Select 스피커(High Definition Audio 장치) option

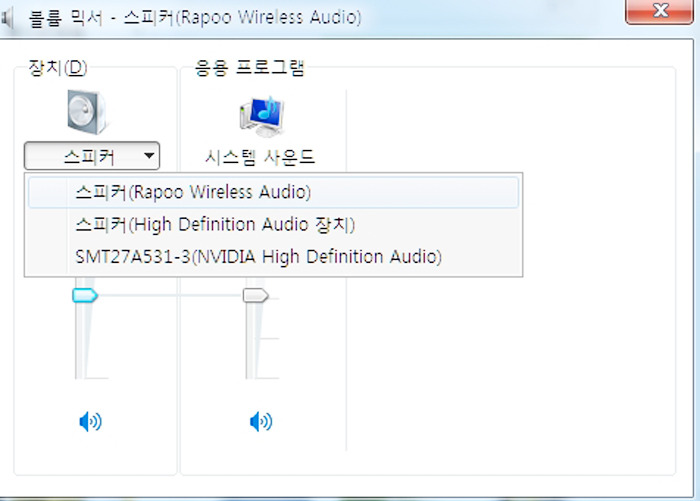point(273,225)
